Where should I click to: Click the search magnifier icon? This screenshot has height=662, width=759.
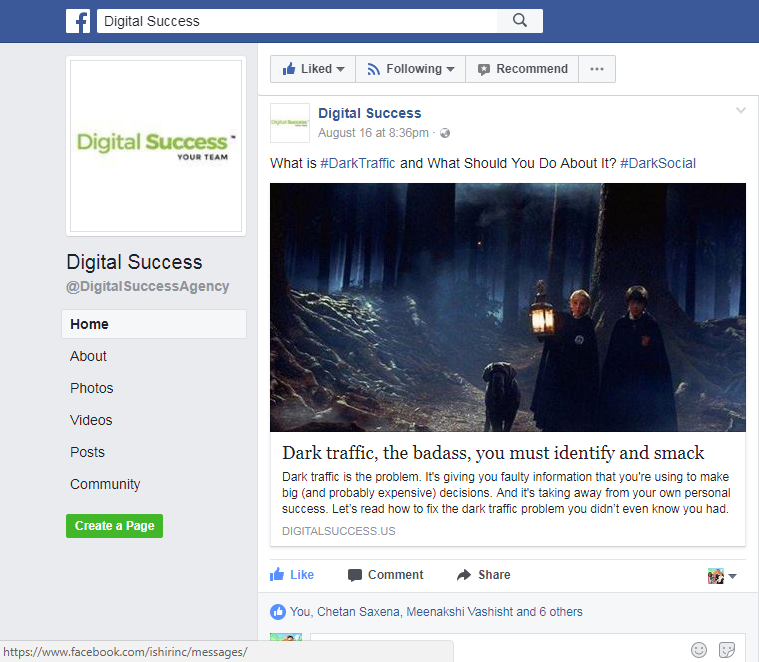tap(519, 21)
